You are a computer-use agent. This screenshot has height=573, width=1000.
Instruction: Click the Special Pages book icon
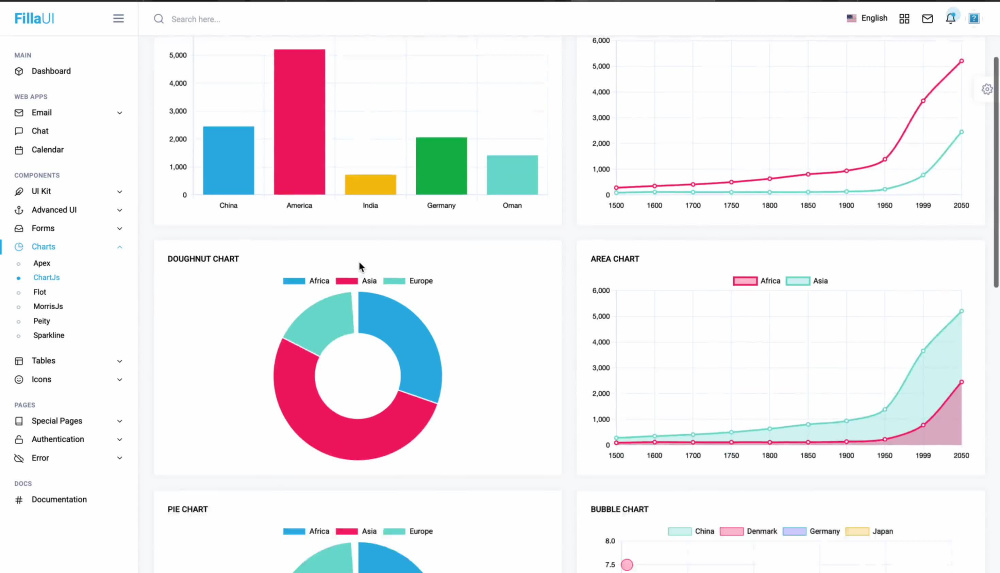[18, 421]
